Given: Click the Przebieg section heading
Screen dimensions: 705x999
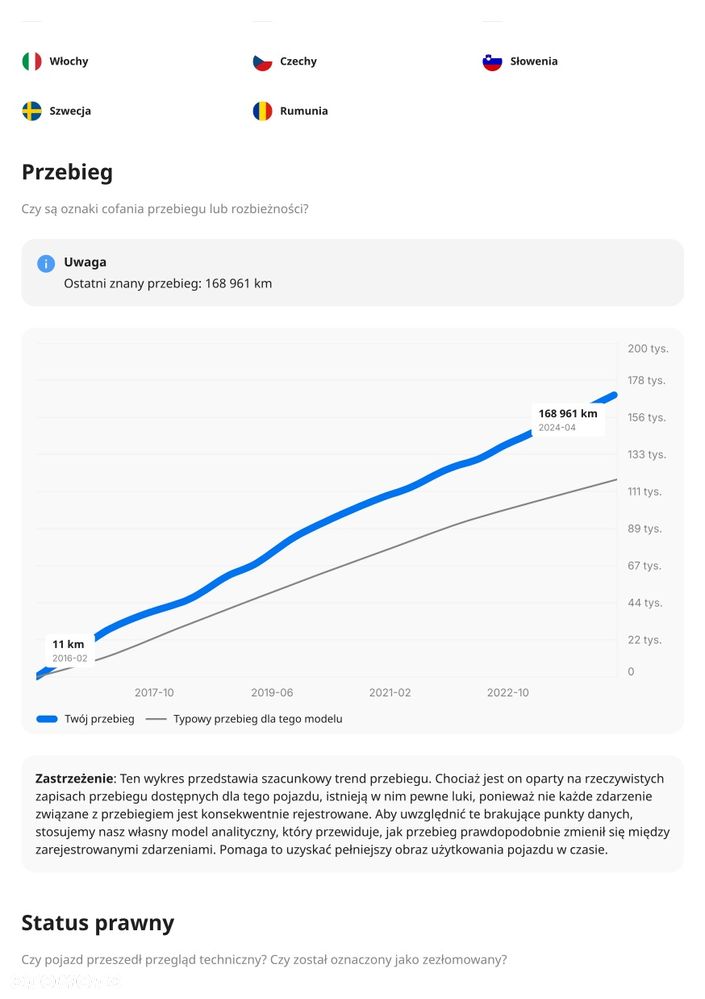Looking at the screenshot, I should 67,172.
